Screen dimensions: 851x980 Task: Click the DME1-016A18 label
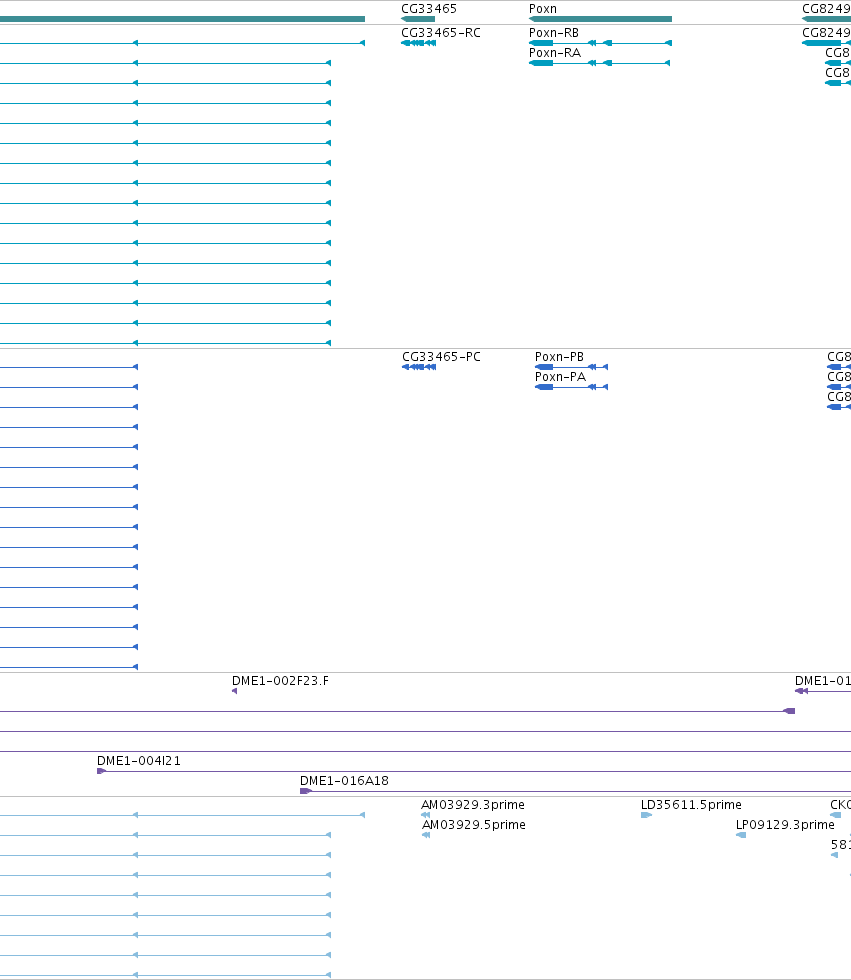tap(344, 781)
